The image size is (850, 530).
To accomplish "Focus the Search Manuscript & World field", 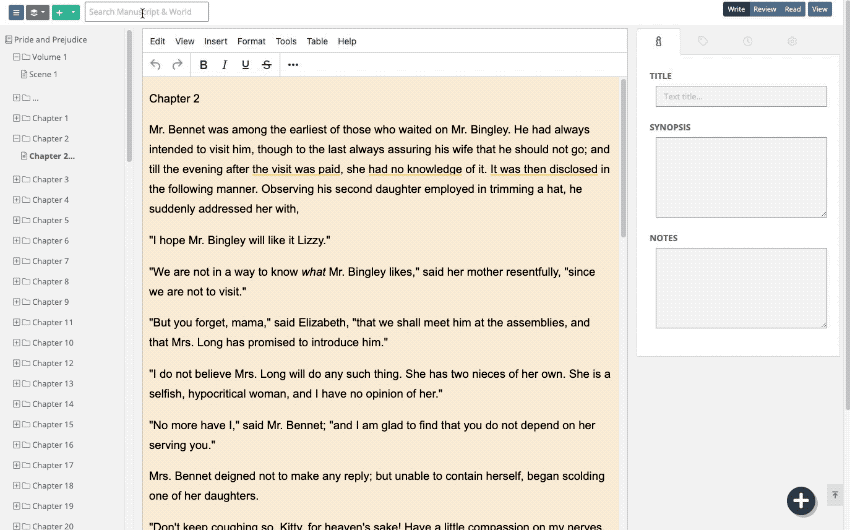I will (146, 12).
